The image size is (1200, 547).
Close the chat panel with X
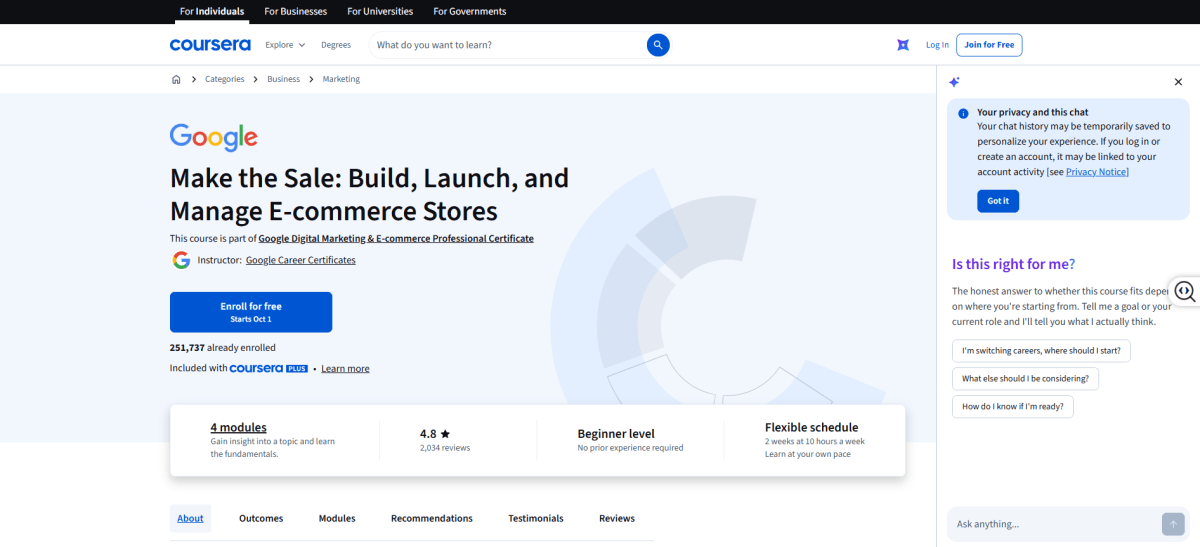pos(1178,82)
